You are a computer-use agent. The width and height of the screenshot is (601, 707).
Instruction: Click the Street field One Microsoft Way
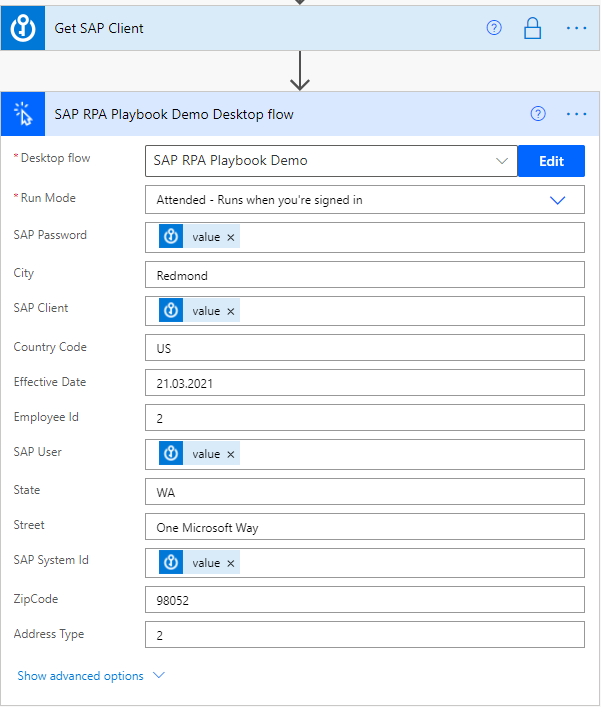(x=365, y=527)
